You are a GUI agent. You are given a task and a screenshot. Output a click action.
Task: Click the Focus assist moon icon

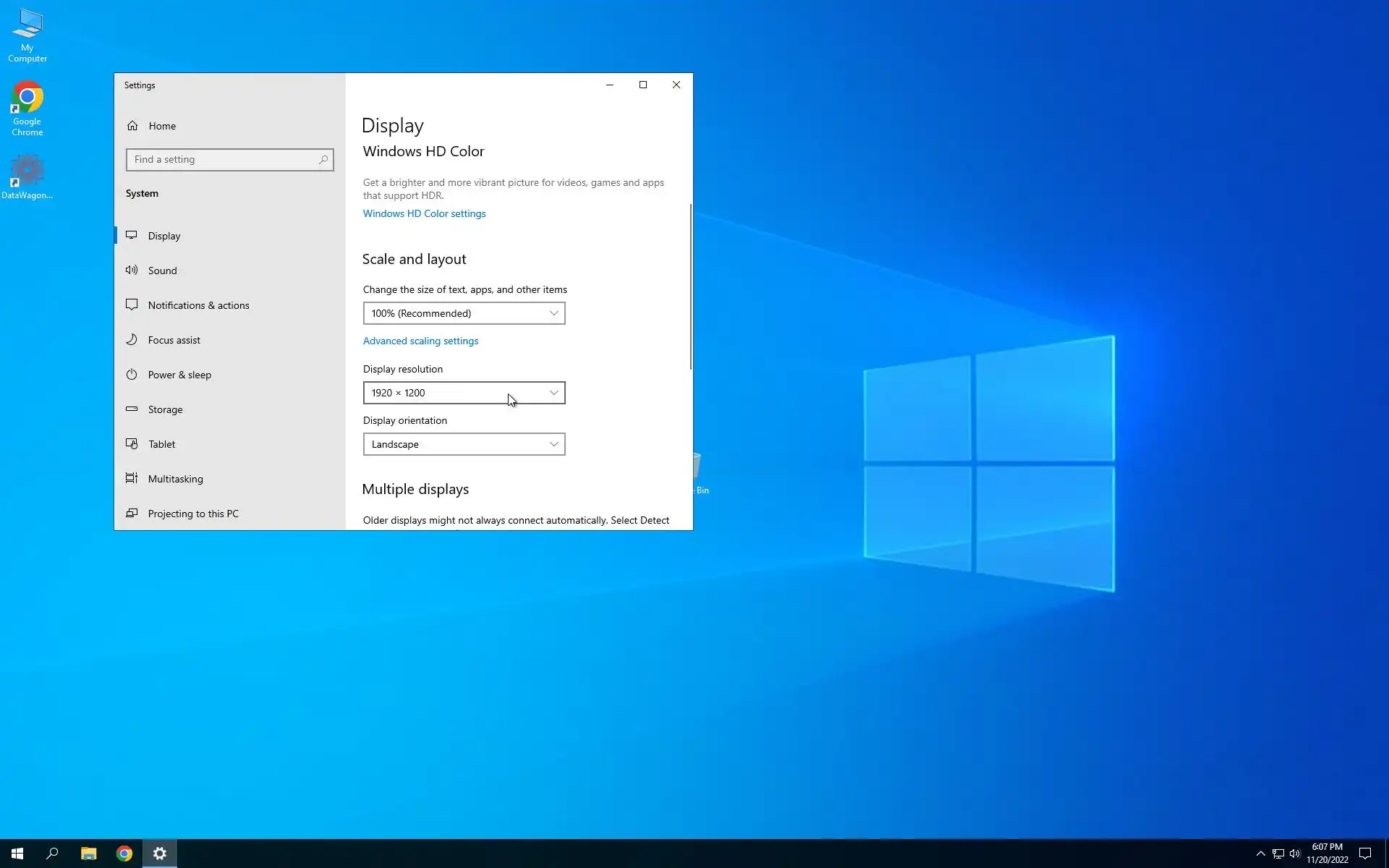[x=132, y=340]
